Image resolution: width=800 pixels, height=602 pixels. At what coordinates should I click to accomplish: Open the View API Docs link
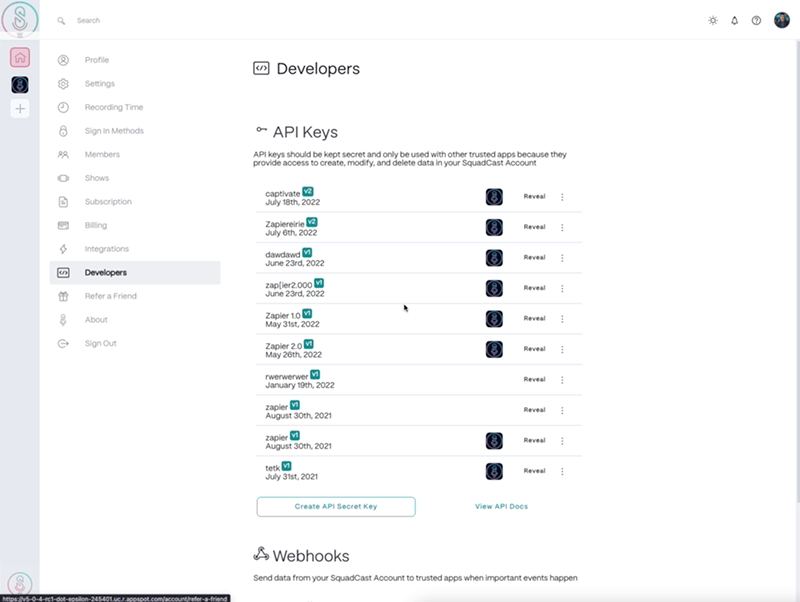(x=501, y=507)
